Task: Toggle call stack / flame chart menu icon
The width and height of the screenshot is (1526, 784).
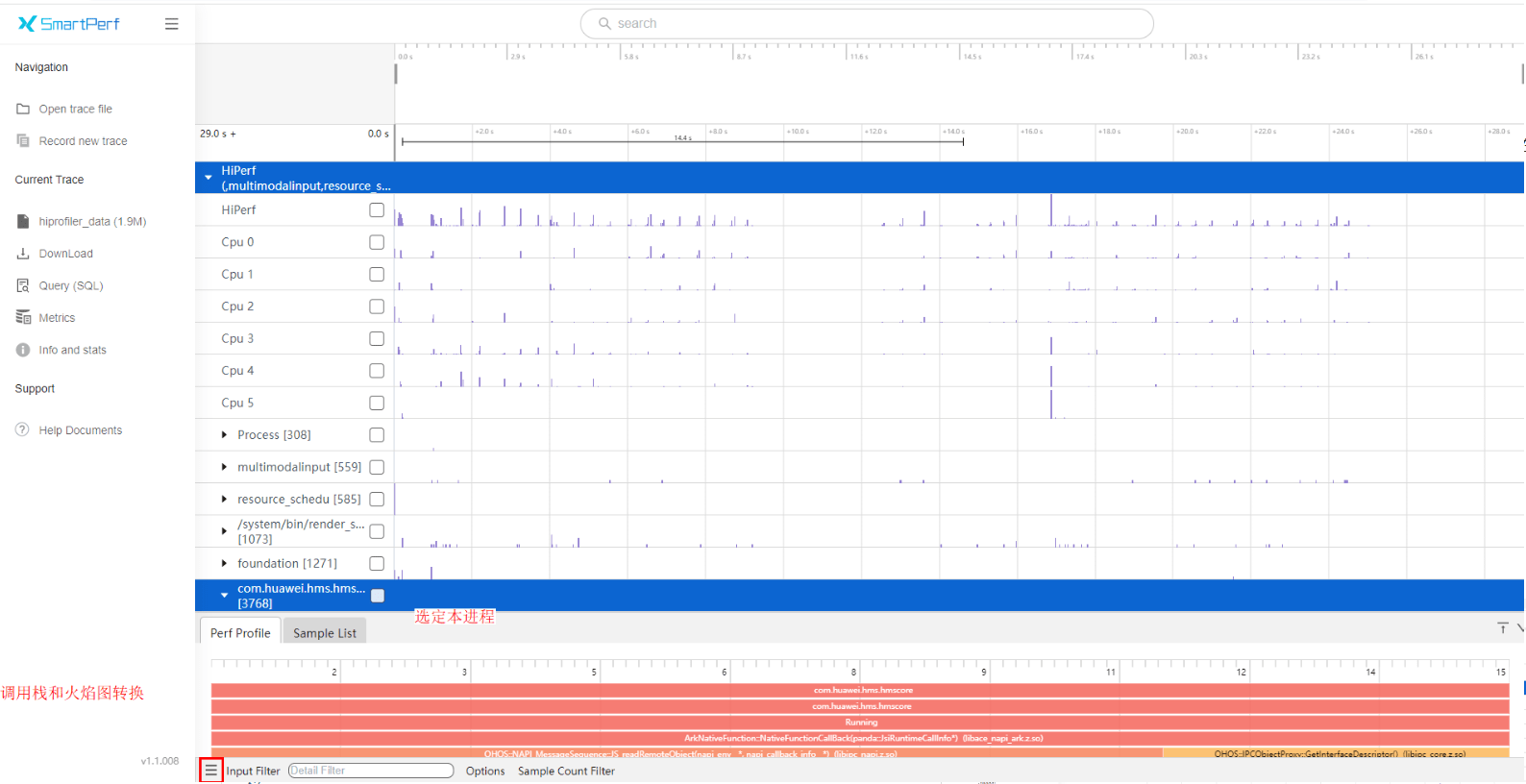Action: 211,771
